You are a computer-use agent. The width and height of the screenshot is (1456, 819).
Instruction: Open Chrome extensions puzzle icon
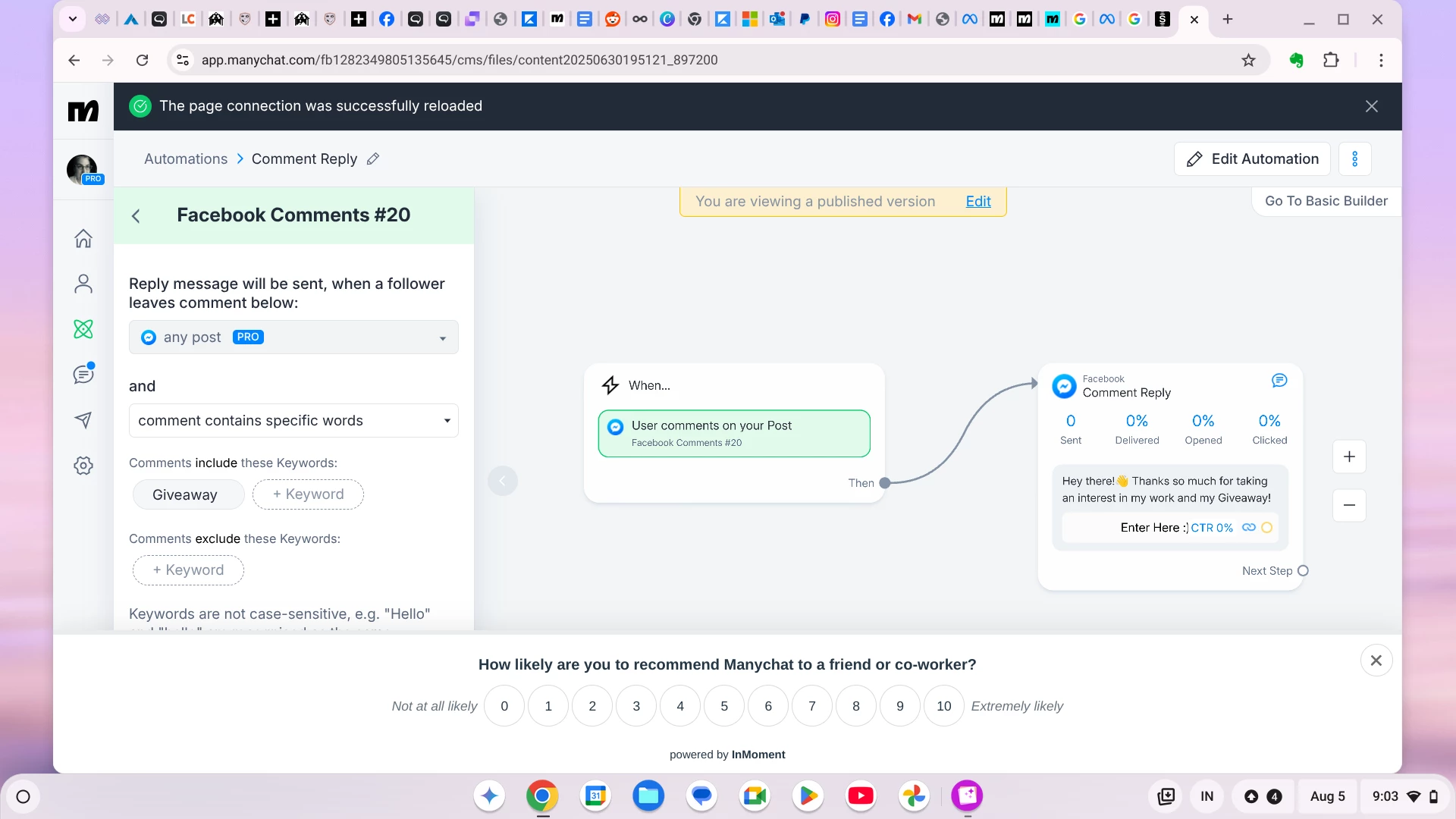1331,60
